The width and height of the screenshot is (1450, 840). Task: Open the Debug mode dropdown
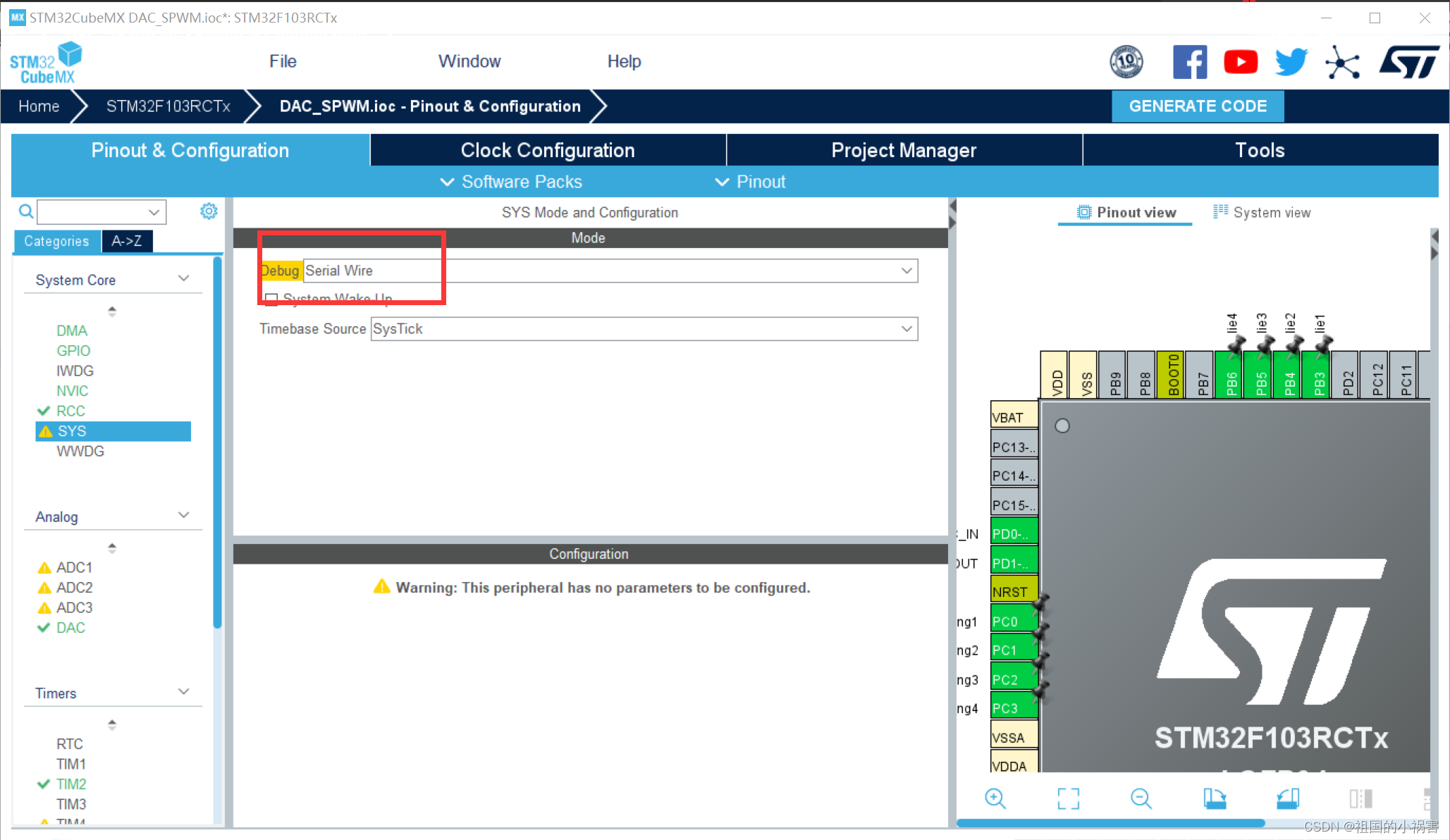pyautogui.click(x=907, y=271)
